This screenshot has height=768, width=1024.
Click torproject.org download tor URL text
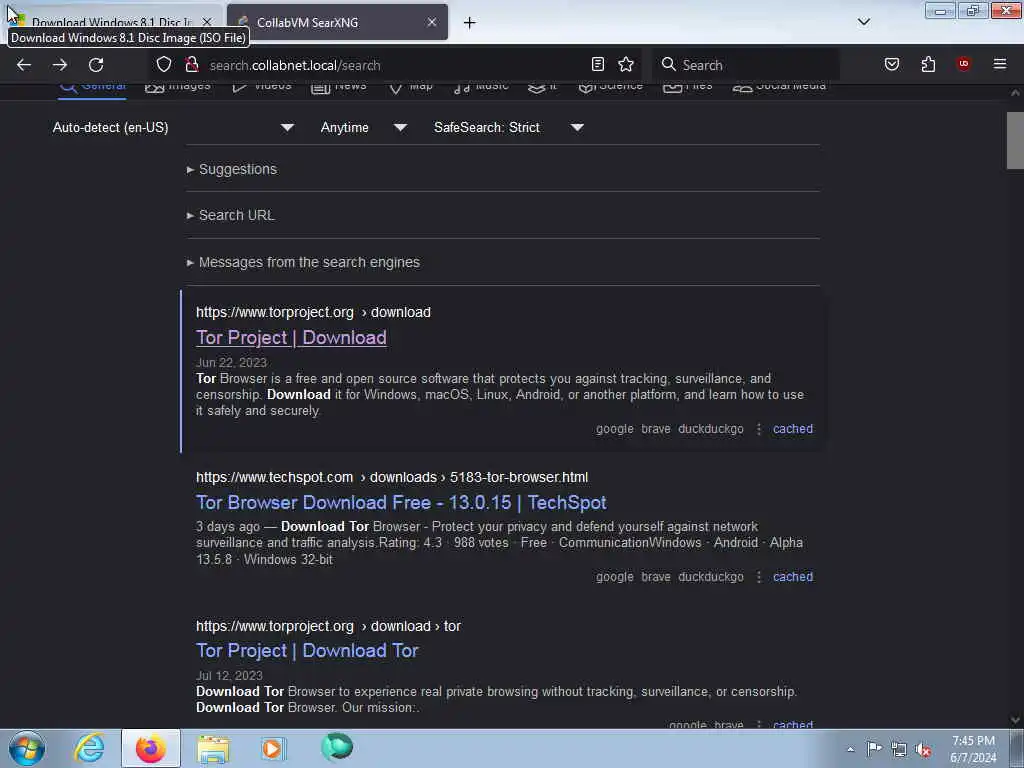[x=328, y=626]
